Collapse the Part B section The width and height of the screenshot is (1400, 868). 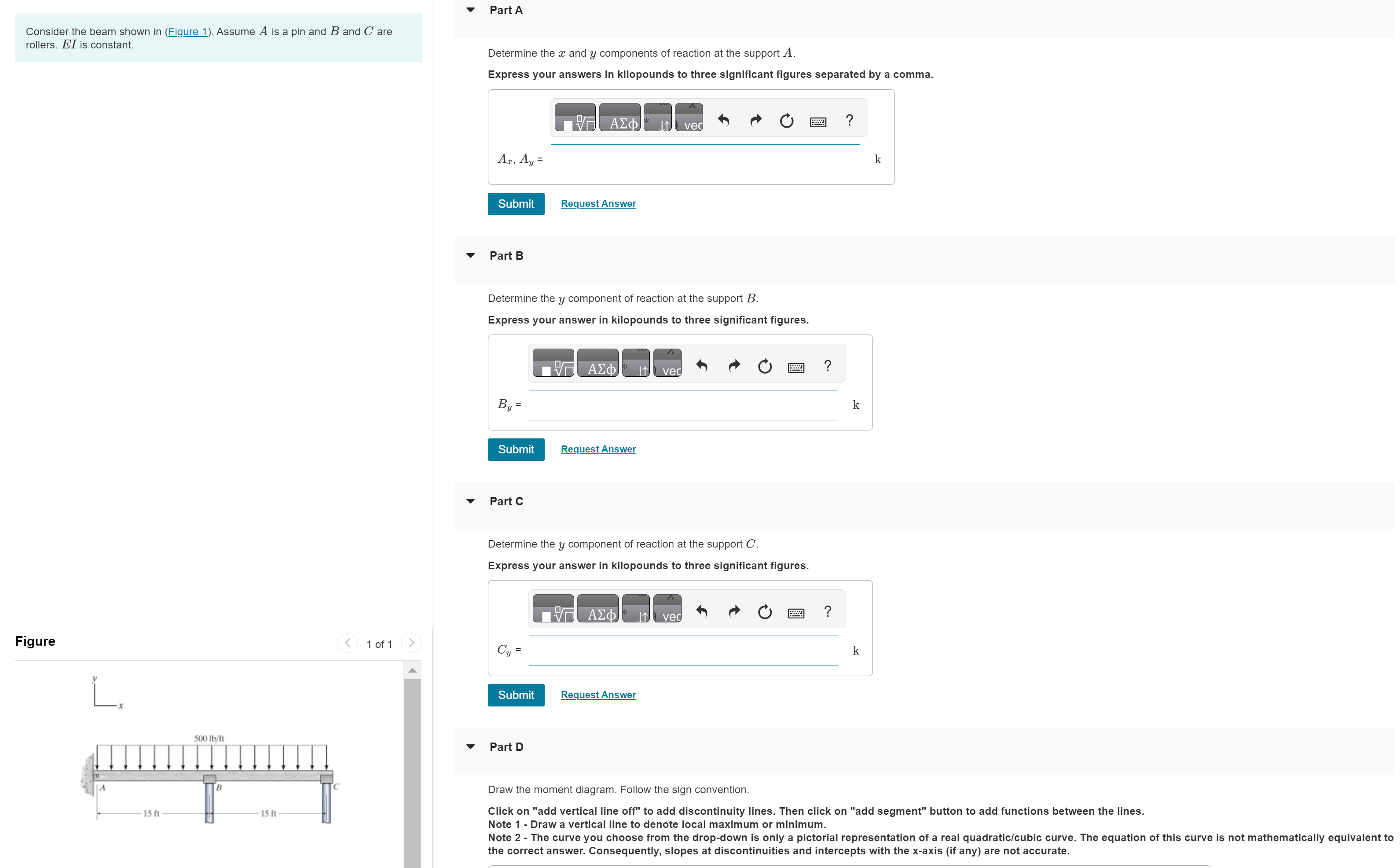470,255
